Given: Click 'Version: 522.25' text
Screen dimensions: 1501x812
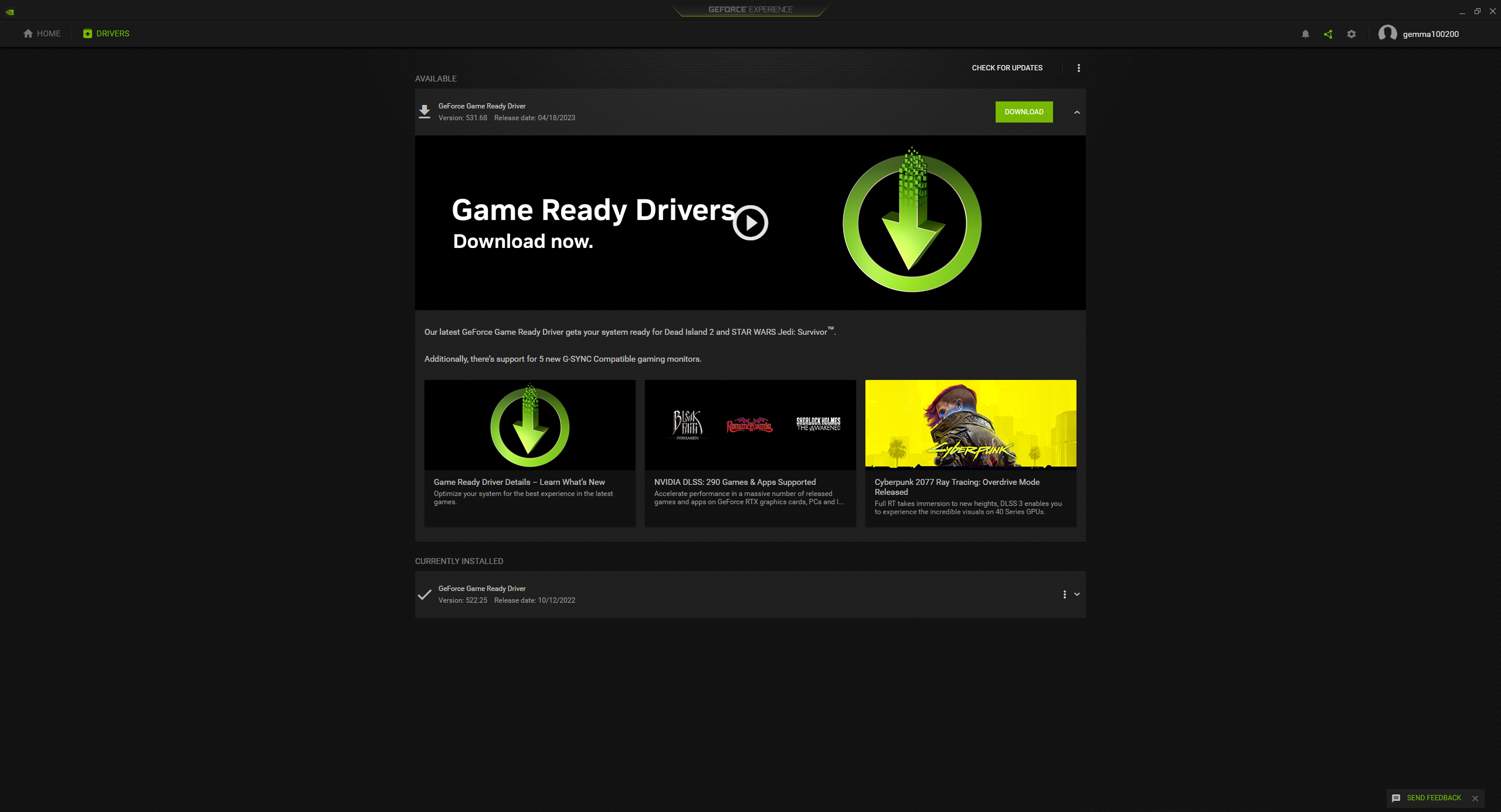Looking at the screenshot, I should pyautogui.click(x=463, y=600).
